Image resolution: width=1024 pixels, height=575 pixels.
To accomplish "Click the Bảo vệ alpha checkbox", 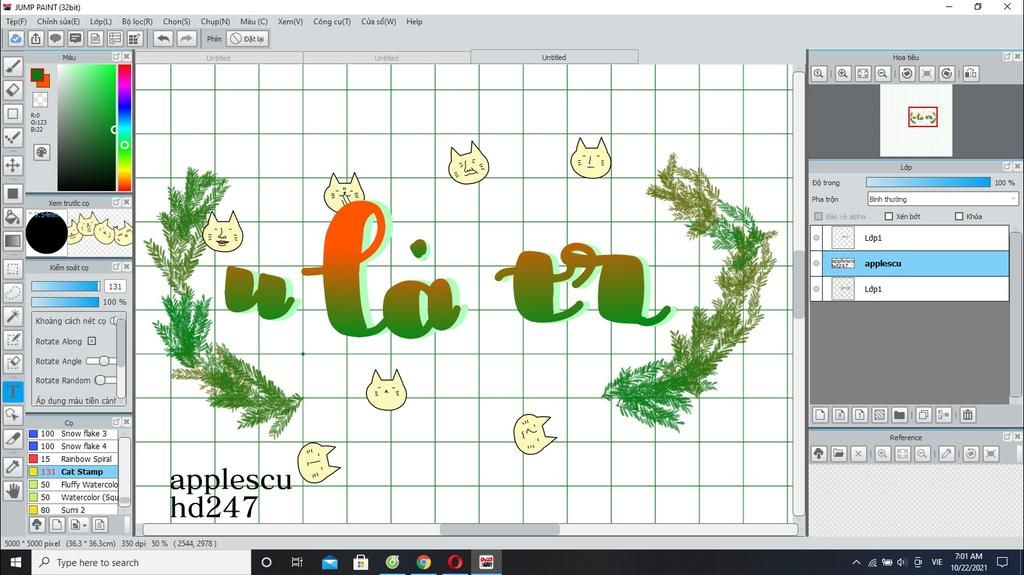I will [x=818, y=216].
